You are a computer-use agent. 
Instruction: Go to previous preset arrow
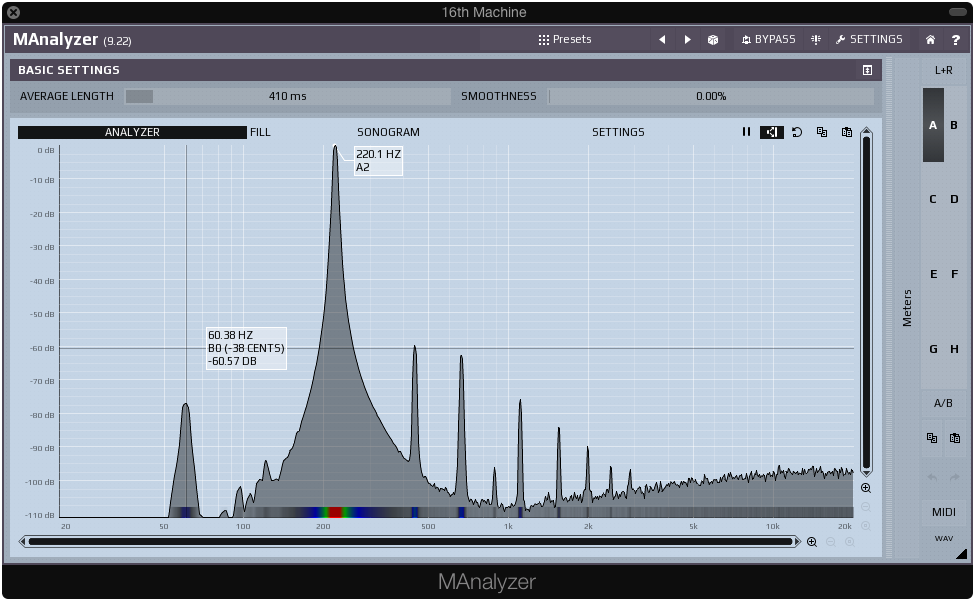(662, 39)
